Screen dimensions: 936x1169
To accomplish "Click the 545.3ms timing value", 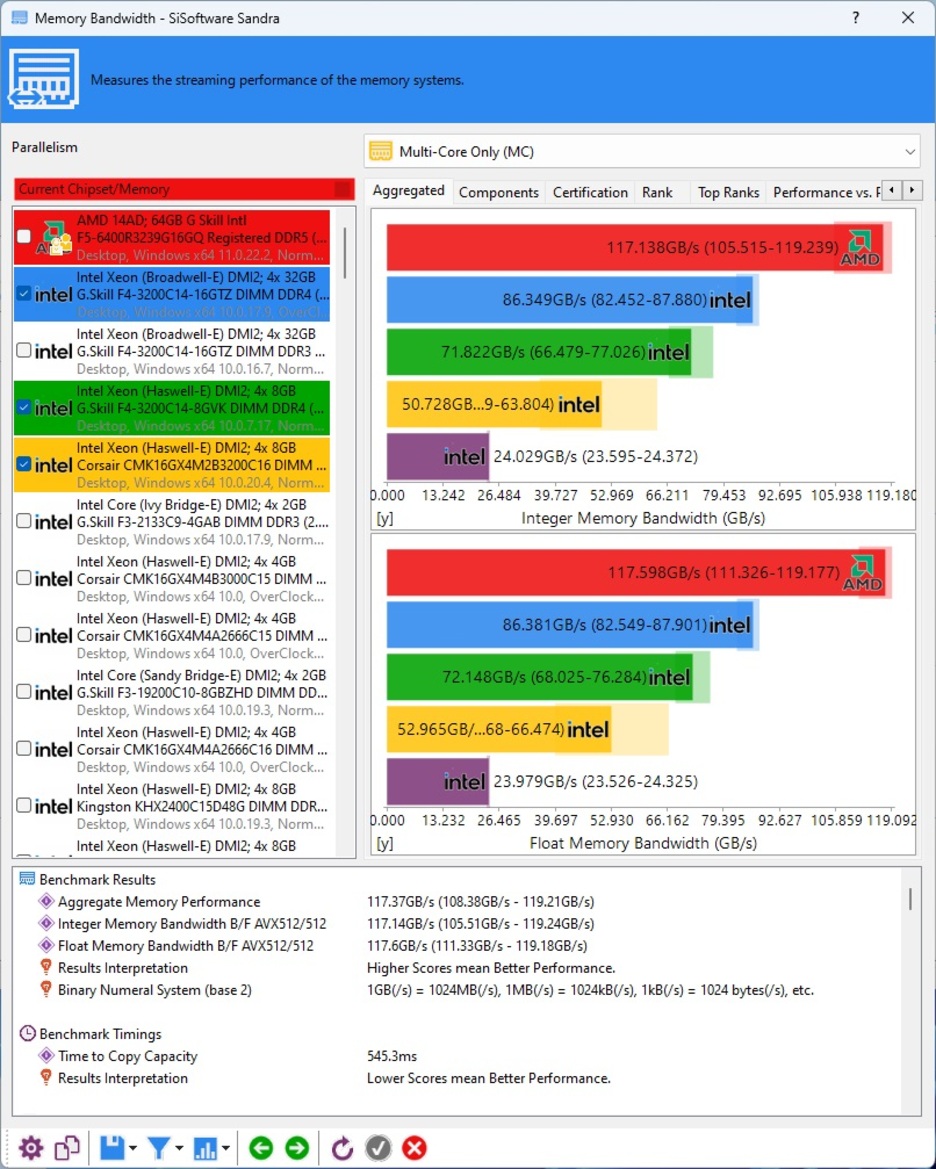I will (392, 1056).
